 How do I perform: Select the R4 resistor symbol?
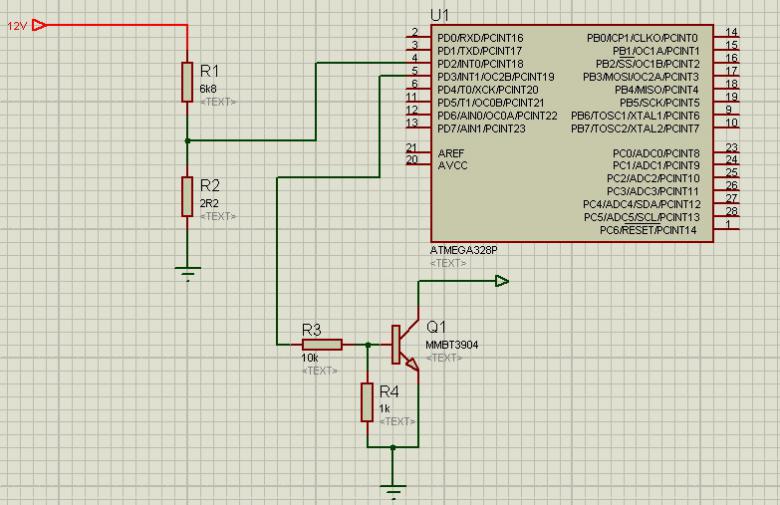[x=367, y=402]
